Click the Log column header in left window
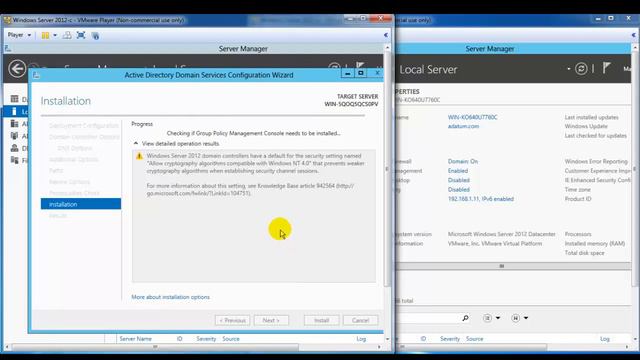The width and height of the screenshot is (640, 360). [x=361, y=338]
